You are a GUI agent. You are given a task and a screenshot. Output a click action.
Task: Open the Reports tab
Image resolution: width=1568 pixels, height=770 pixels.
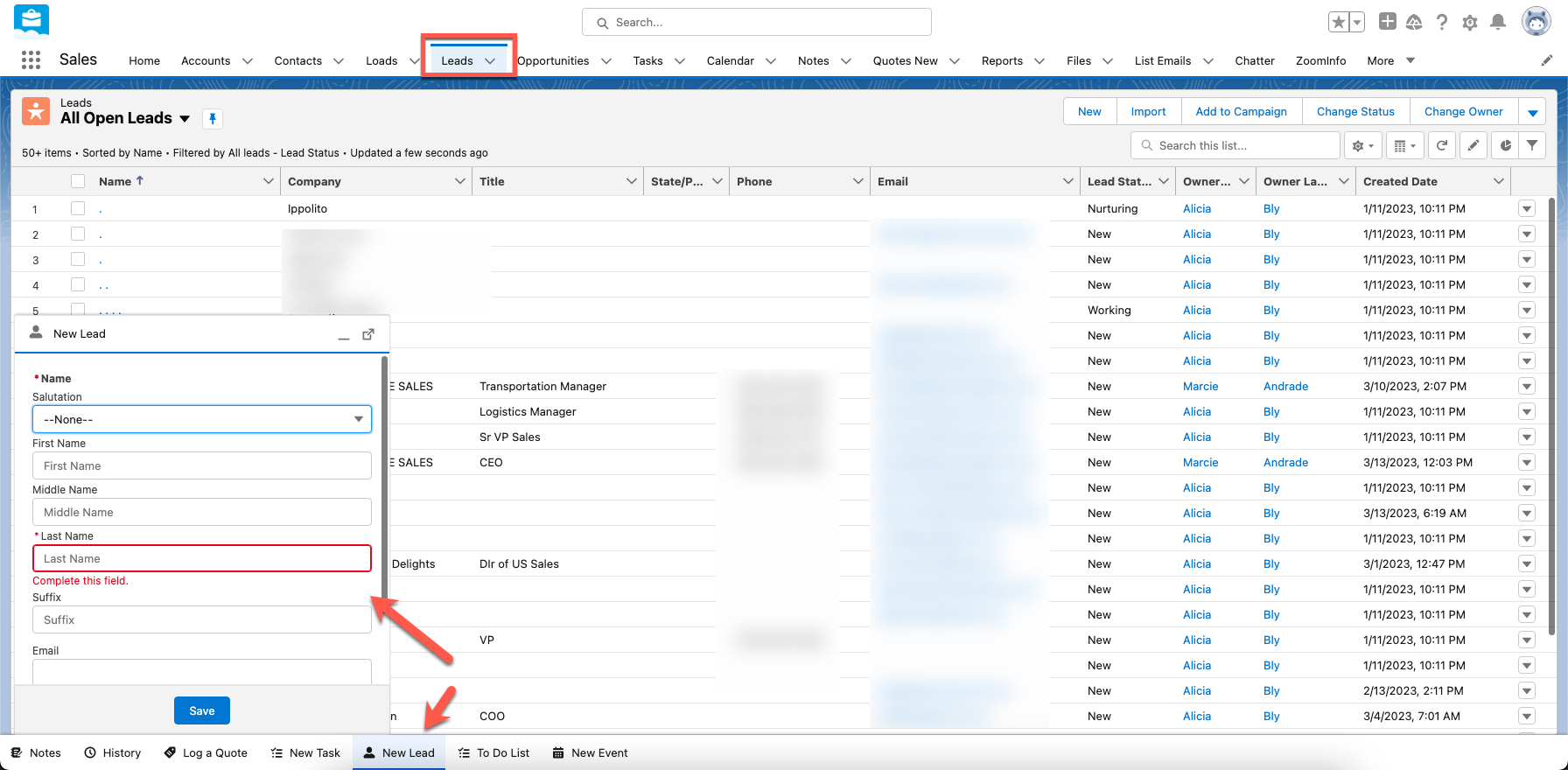click(x=1002, y=60)
